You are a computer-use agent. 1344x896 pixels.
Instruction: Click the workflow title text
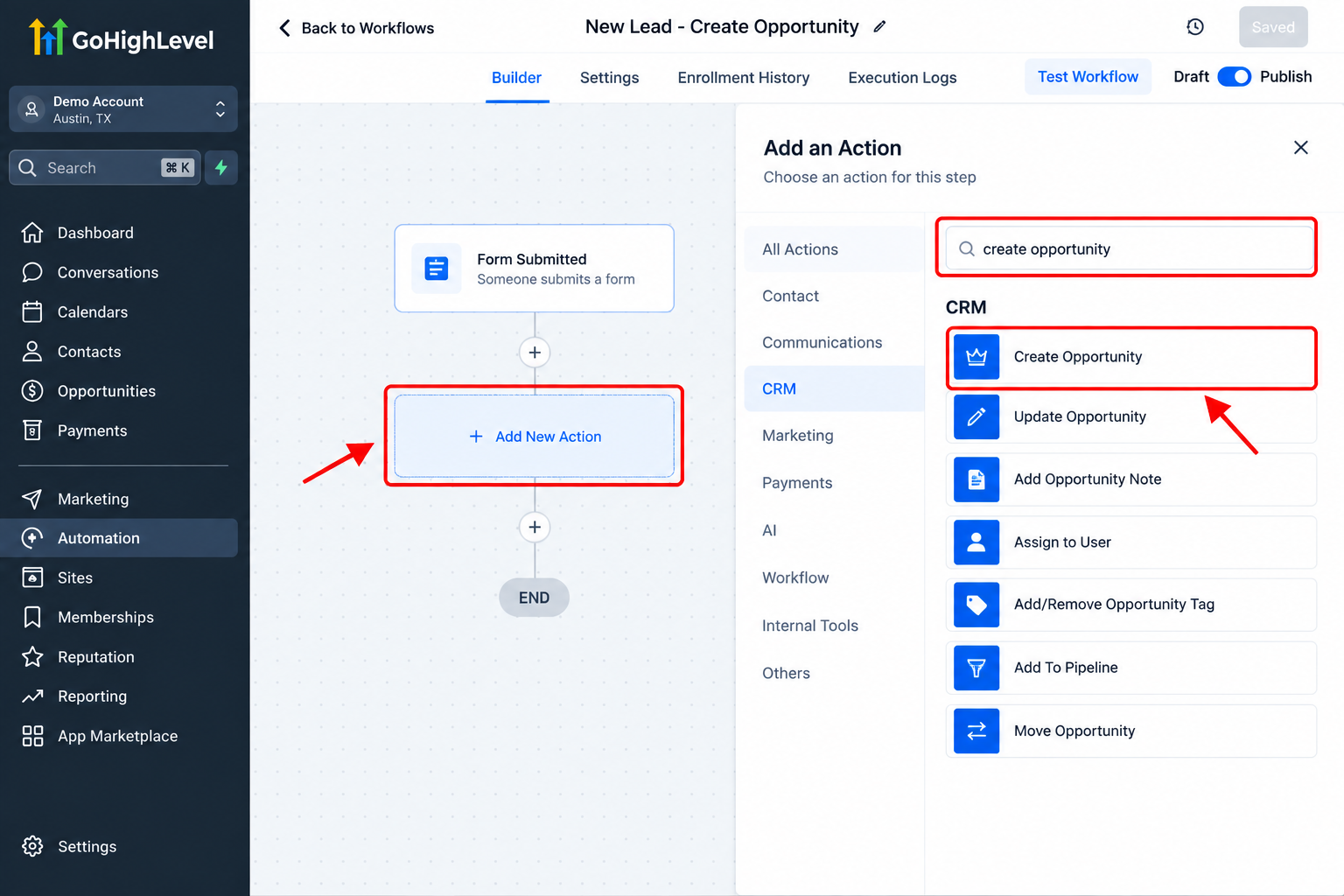click(722, 27)
